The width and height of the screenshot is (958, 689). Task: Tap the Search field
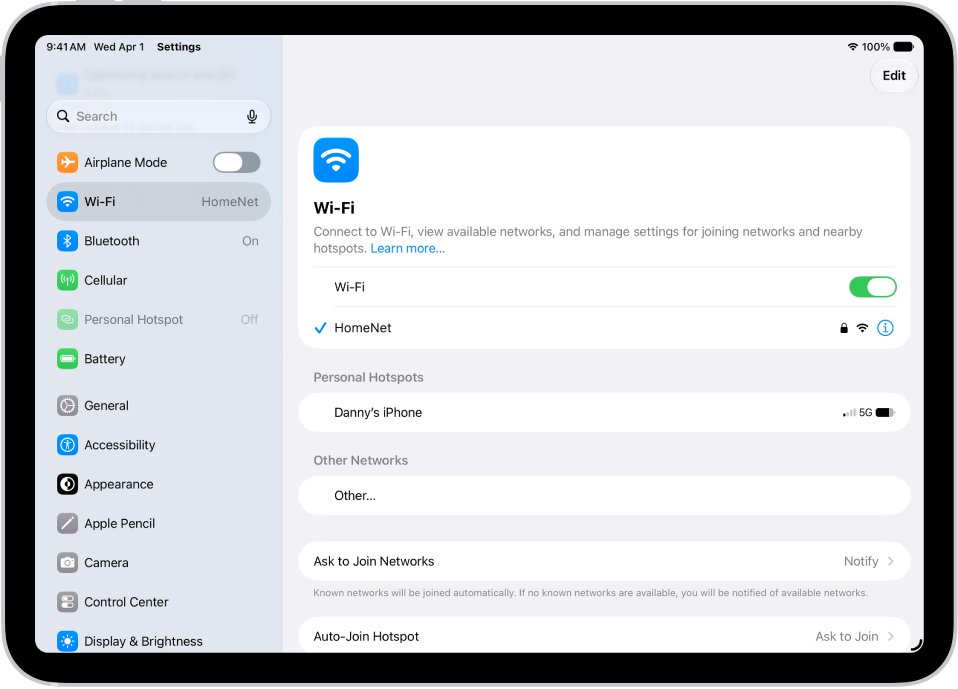(158, 117)
